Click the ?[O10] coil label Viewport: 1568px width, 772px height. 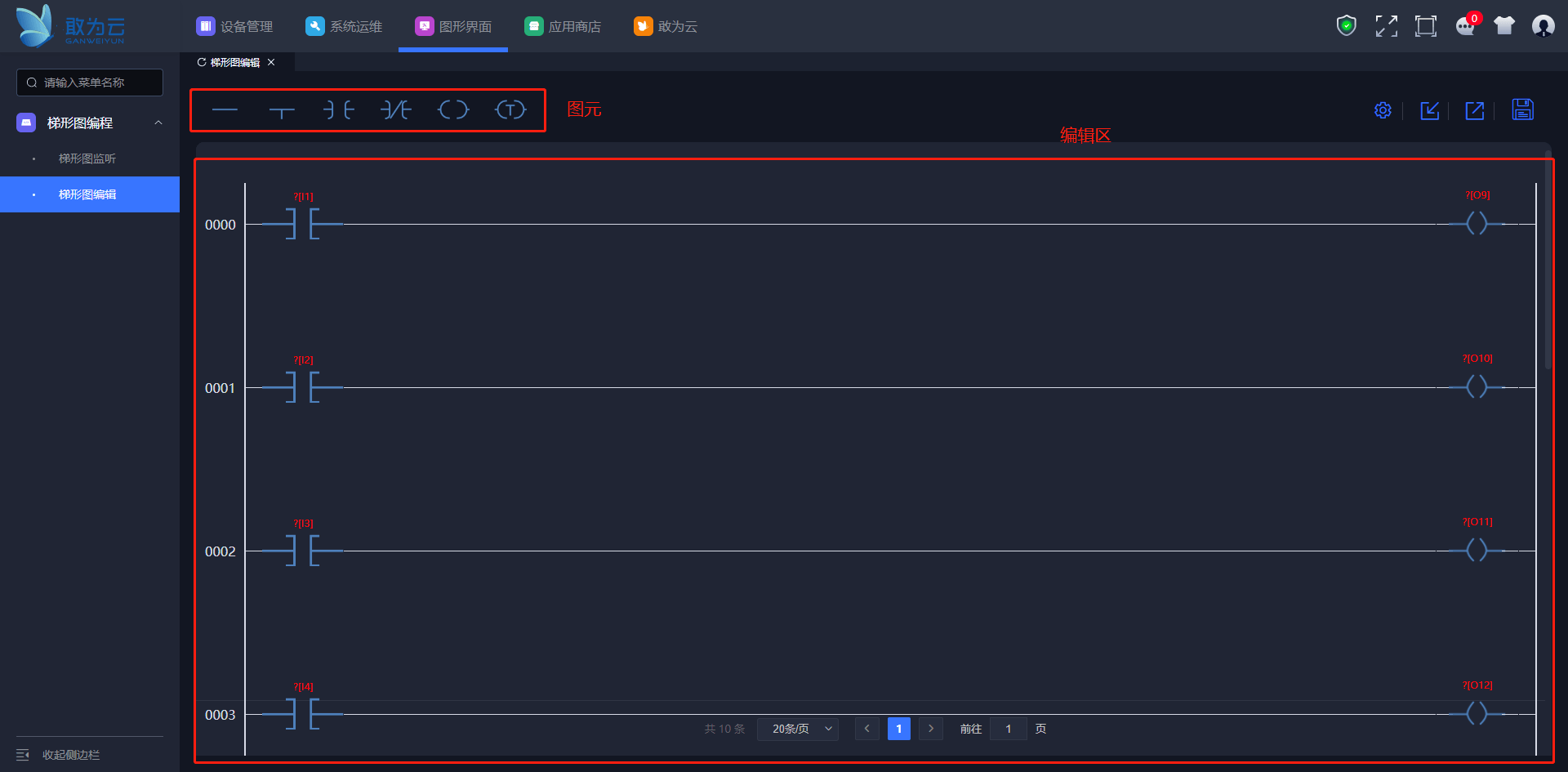tap(1477, 359)
